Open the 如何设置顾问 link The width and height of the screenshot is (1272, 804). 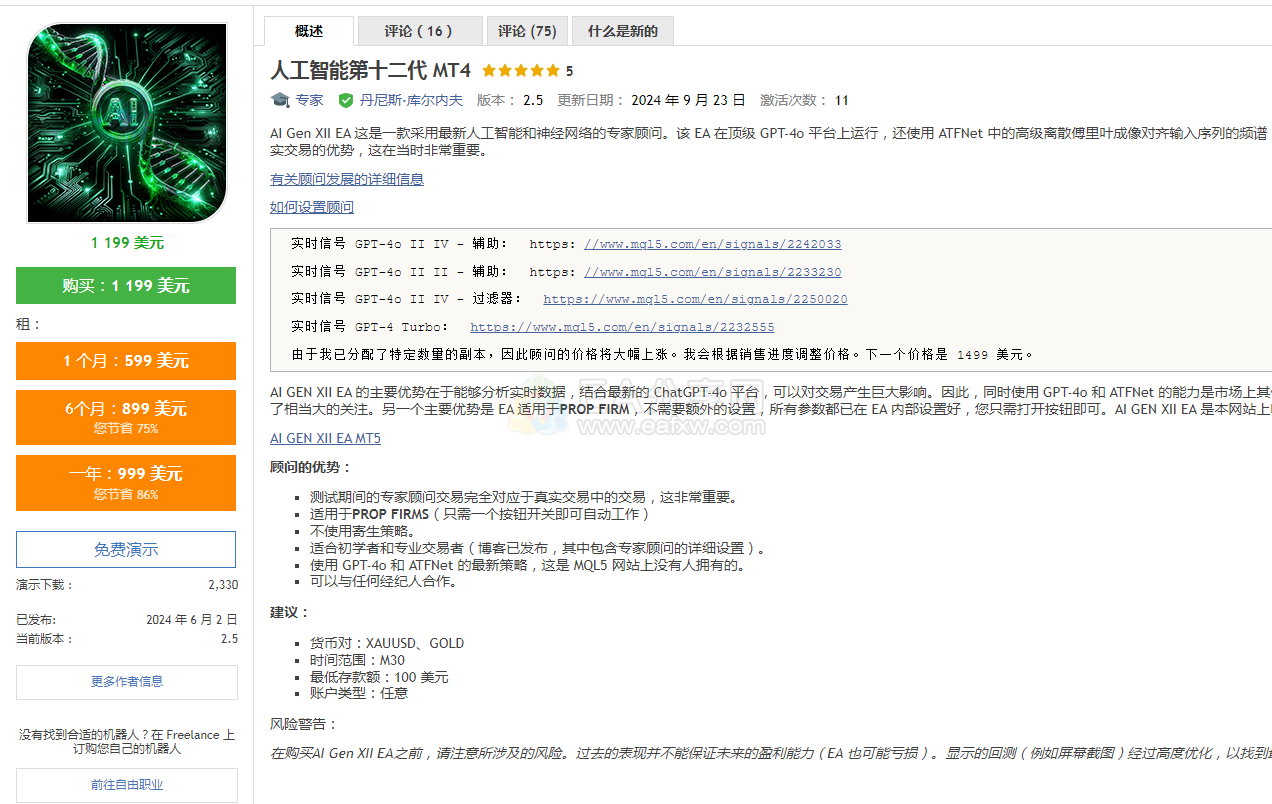[312, 207]
